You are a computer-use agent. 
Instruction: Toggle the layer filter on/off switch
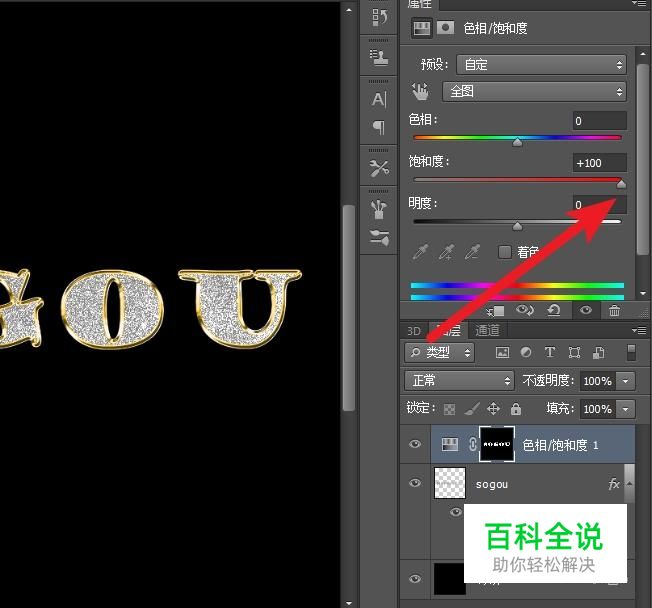[631, 352]
